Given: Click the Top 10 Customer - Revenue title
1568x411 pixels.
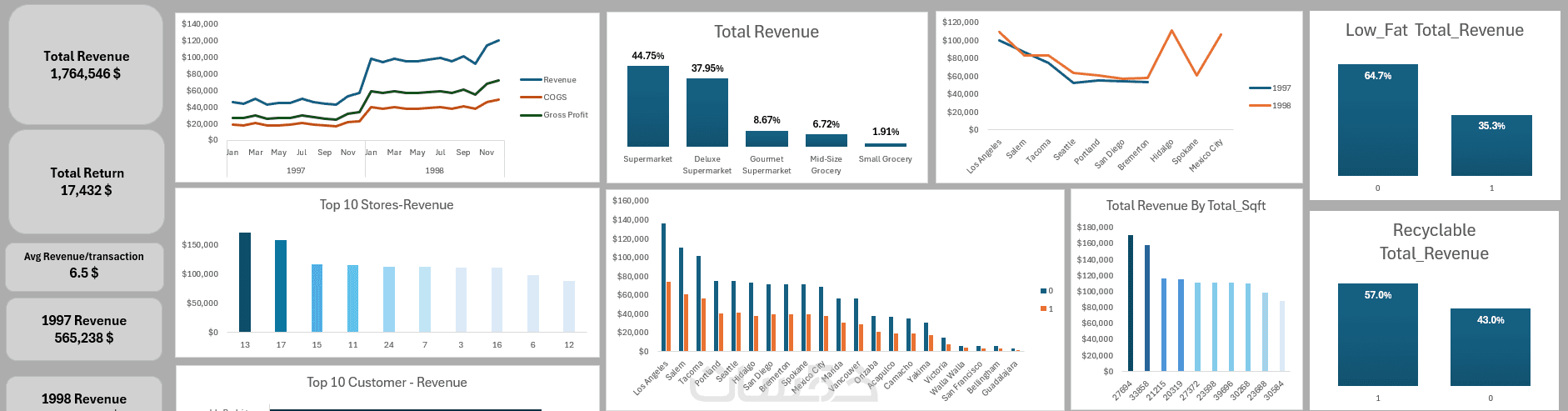Looking at the screenshot, I should click(x=387, y=383).
